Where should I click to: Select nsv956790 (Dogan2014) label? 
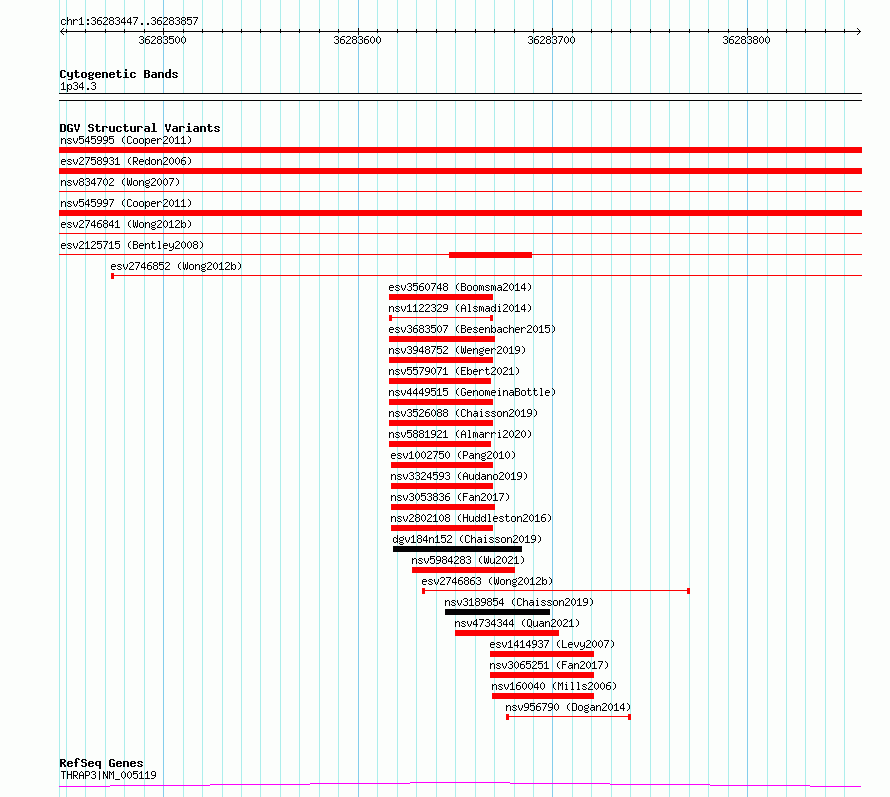click(568, 707)
